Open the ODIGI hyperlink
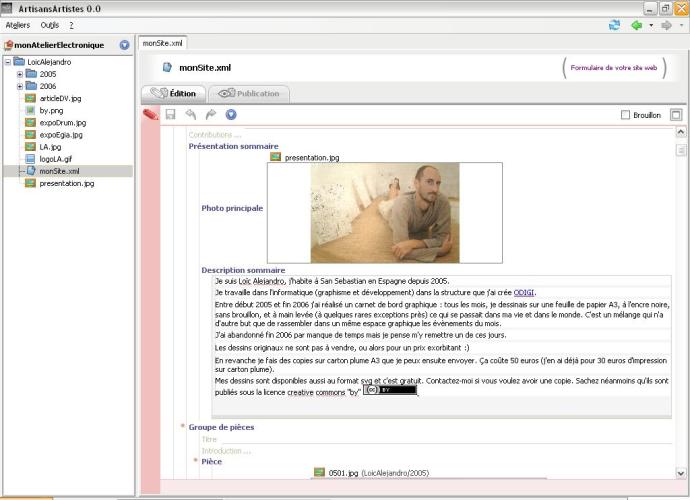Image resolution: width=690 pixels, height=500 pixels. [x=524, y=293]
